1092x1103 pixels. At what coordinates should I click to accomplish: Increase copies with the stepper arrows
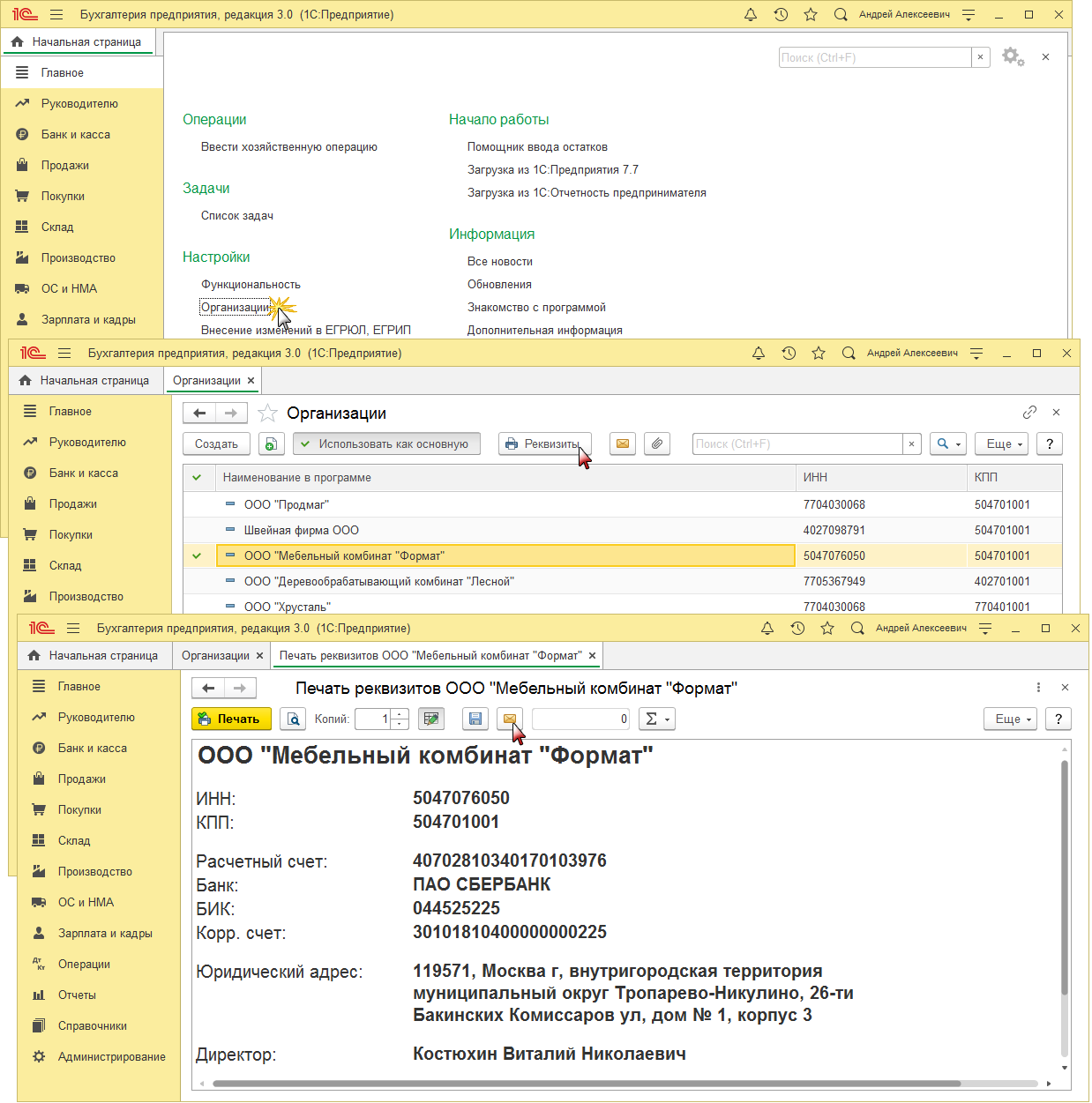(400, 714)
